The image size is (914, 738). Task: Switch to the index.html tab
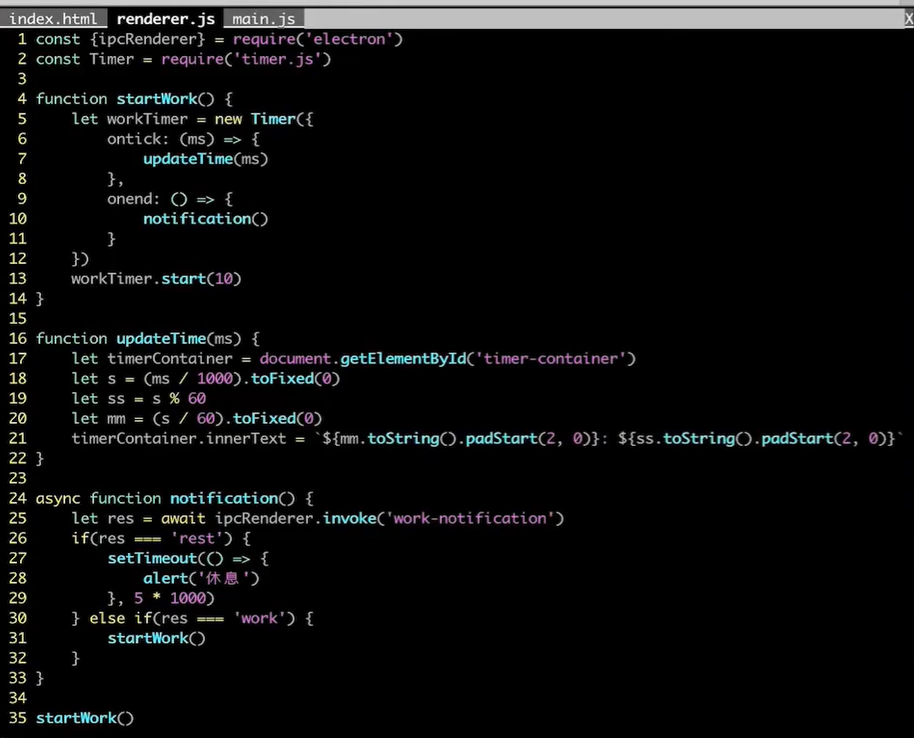(53, 18)
